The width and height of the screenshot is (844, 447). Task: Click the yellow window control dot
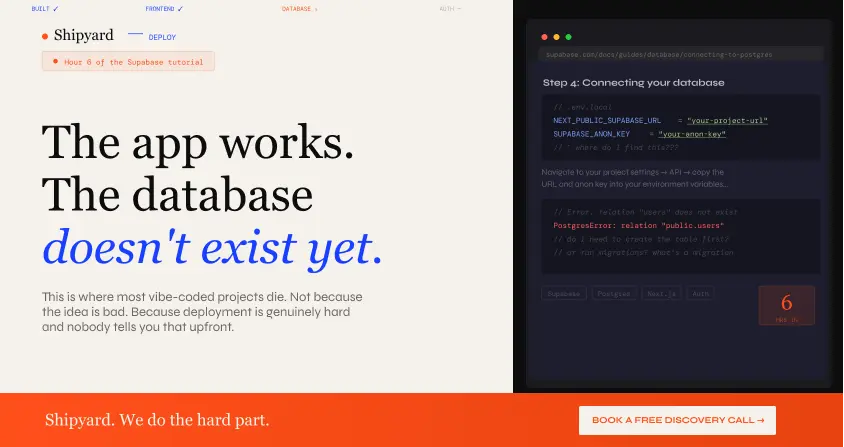[x=556, y=37]
